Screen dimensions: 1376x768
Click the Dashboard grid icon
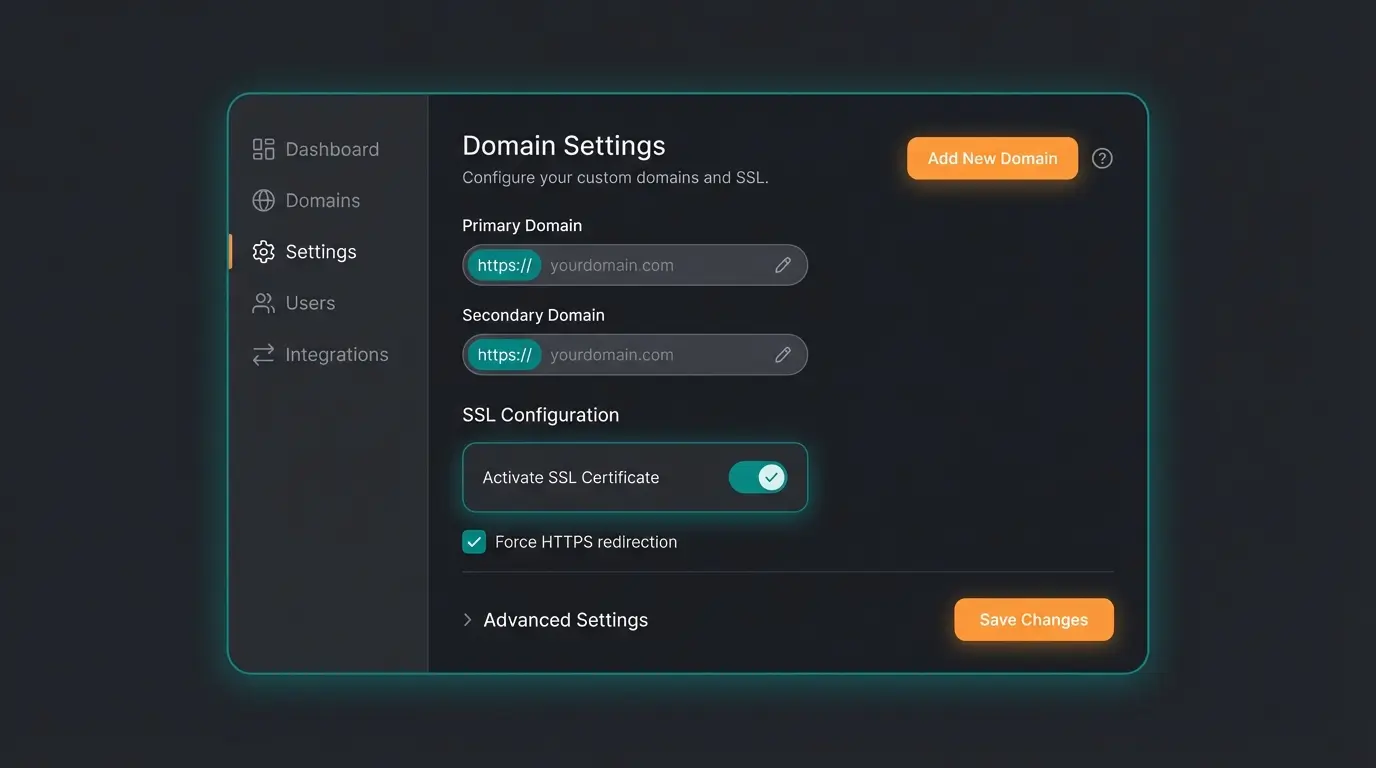[x=263, y=148]
